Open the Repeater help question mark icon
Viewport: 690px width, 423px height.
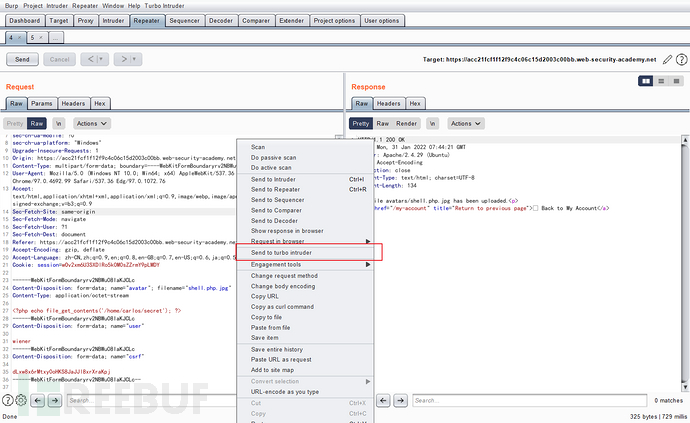681,59
